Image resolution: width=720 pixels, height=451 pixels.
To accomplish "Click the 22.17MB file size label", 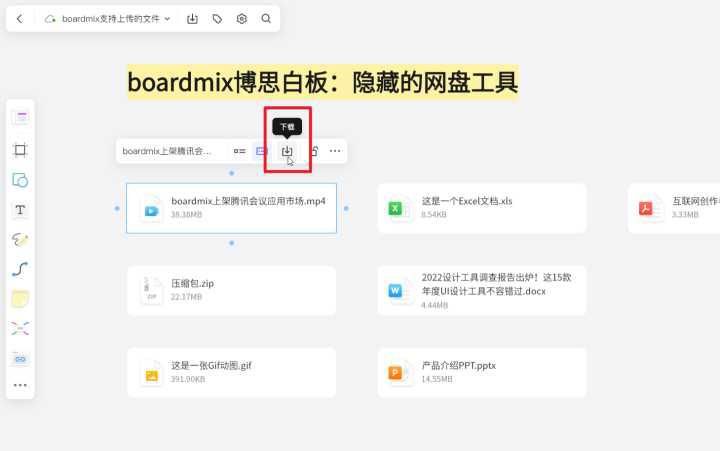I will tap(186, 297).
